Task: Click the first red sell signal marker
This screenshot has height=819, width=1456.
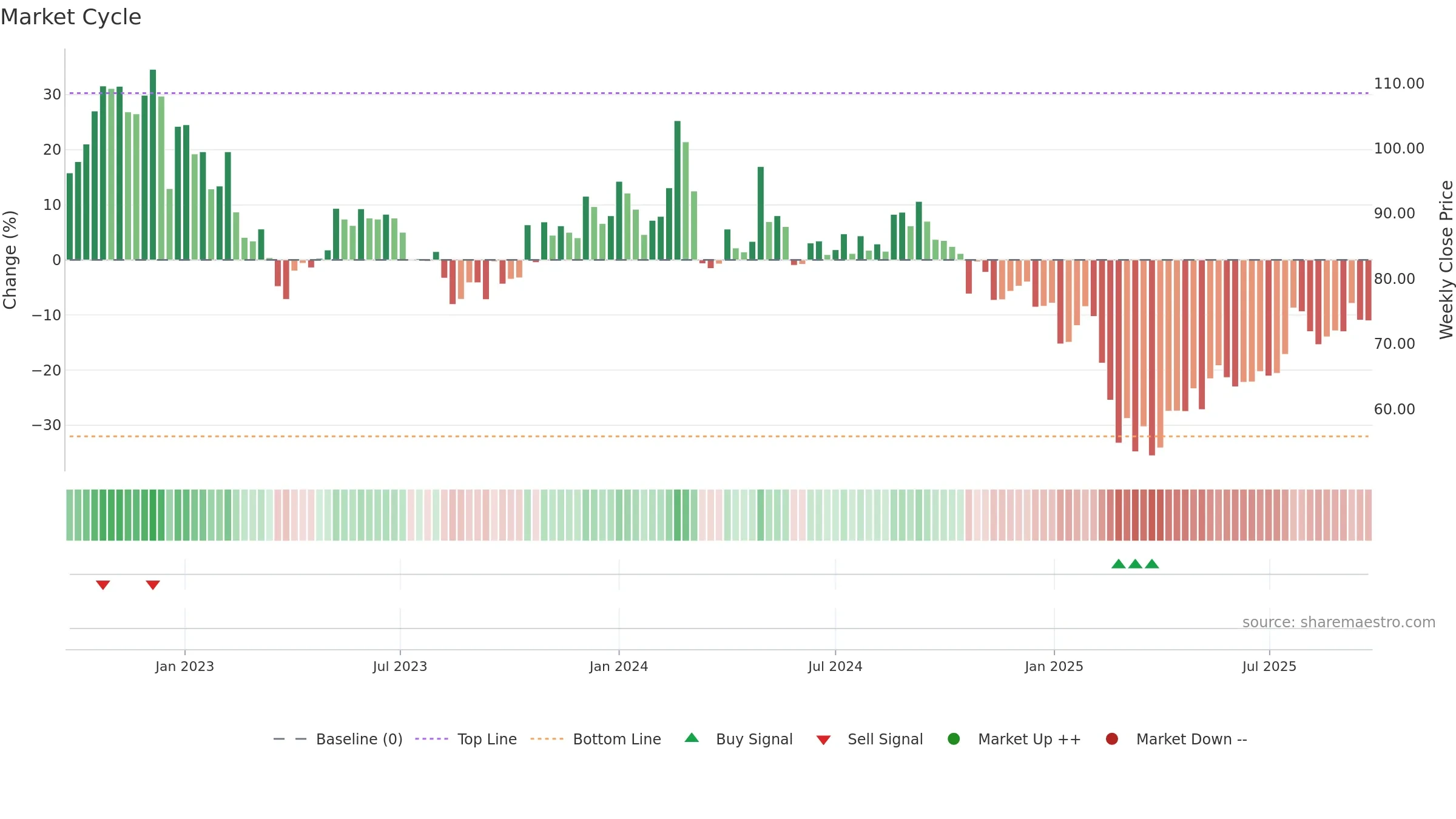Action: click(103, 585)
